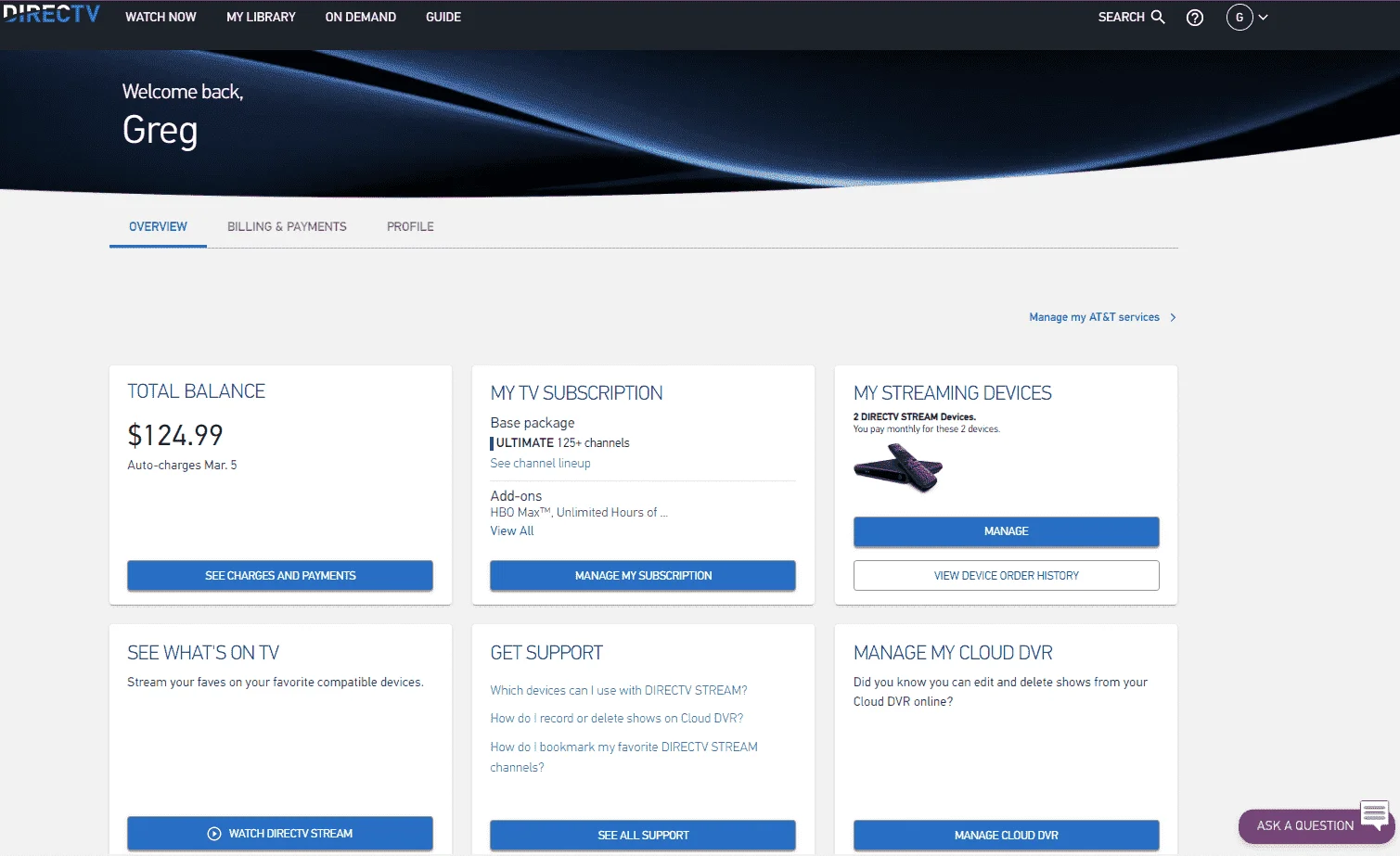1400x856 pixels.
Task: Click See Charges and Payments button
Action: [x=280, y=575]
